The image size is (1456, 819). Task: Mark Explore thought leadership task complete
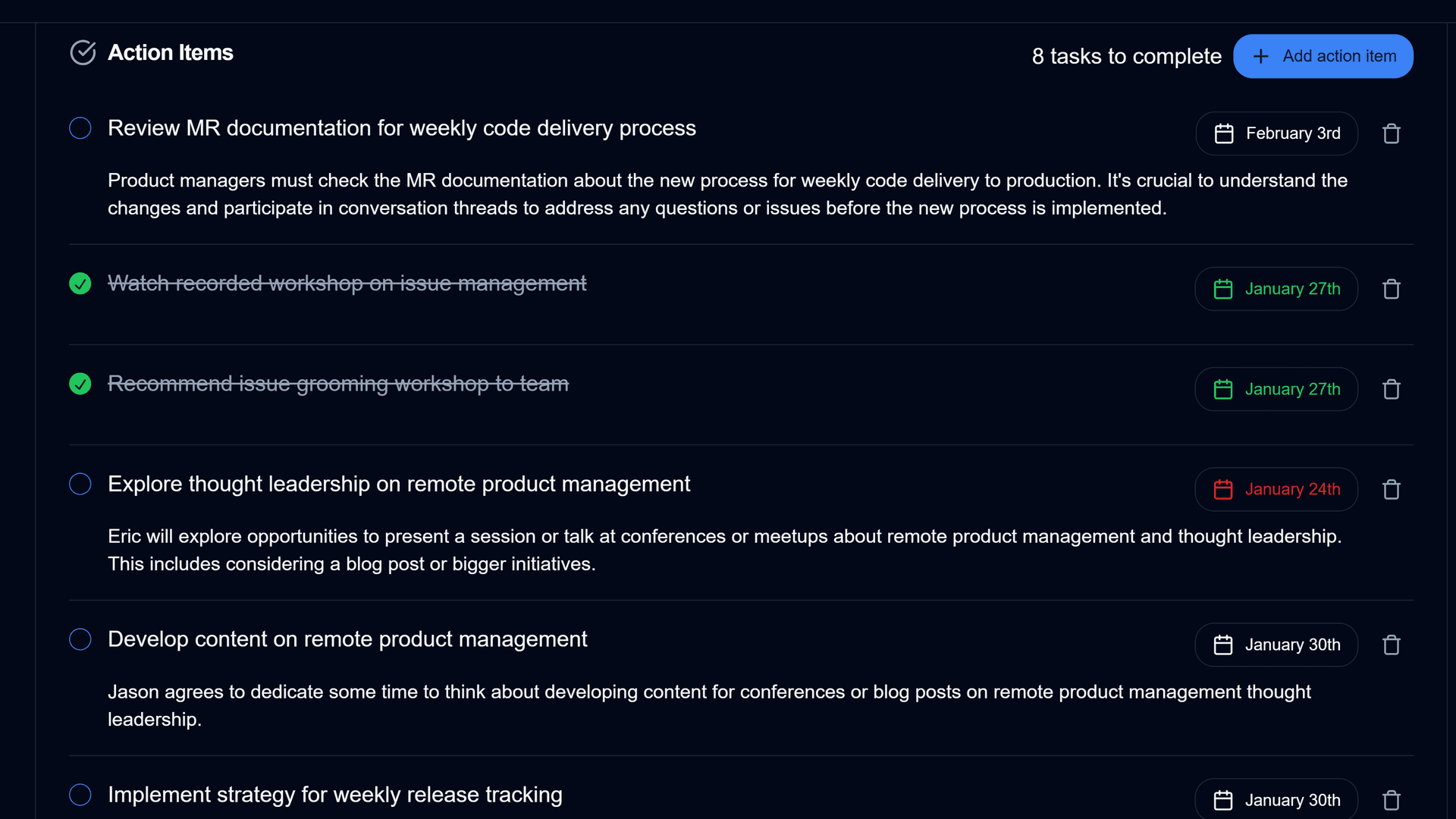80,484
